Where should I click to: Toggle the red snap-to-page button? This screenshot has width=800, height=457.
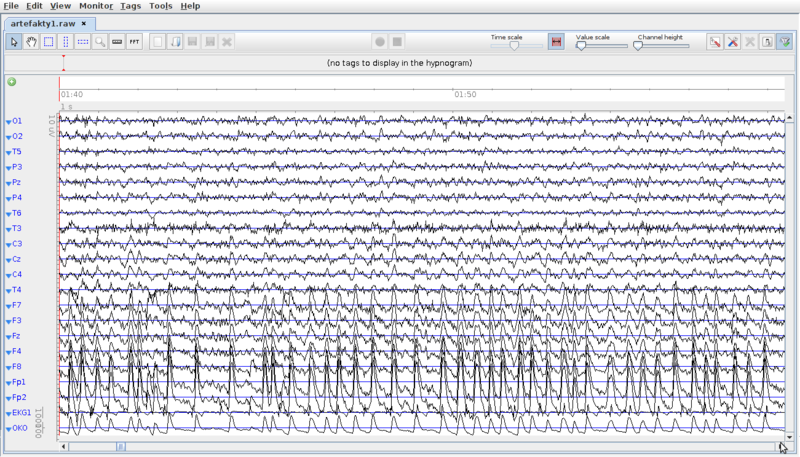click(x=556, y=42)
